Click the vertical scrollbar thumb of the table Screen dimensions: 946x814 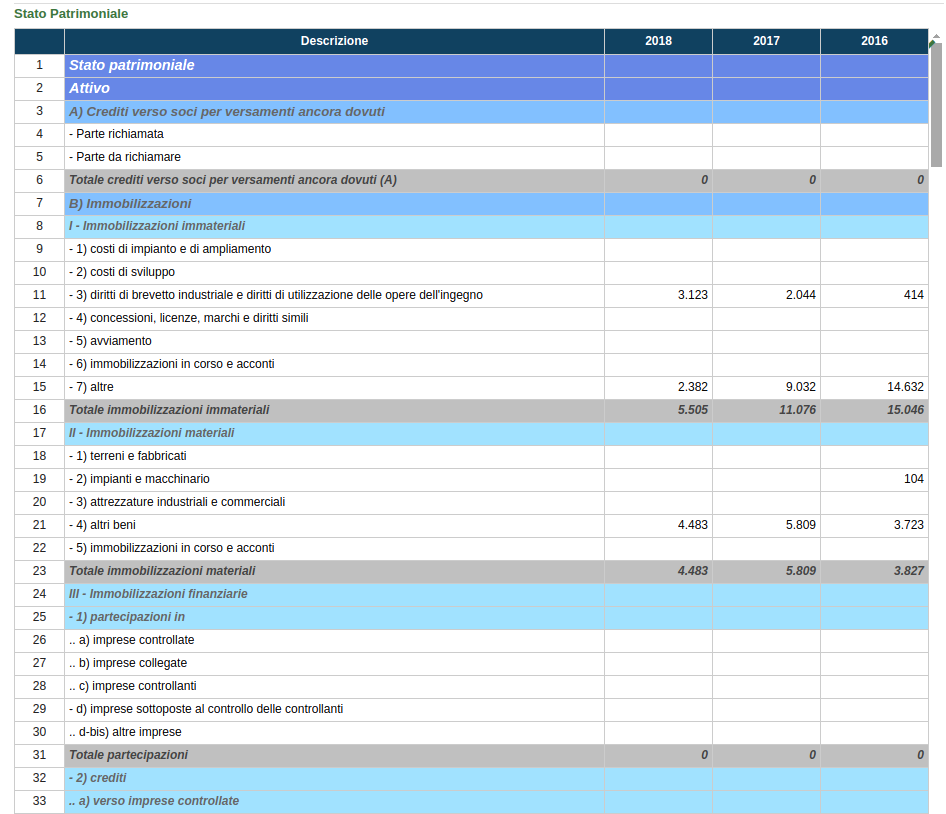coord(936,105)
